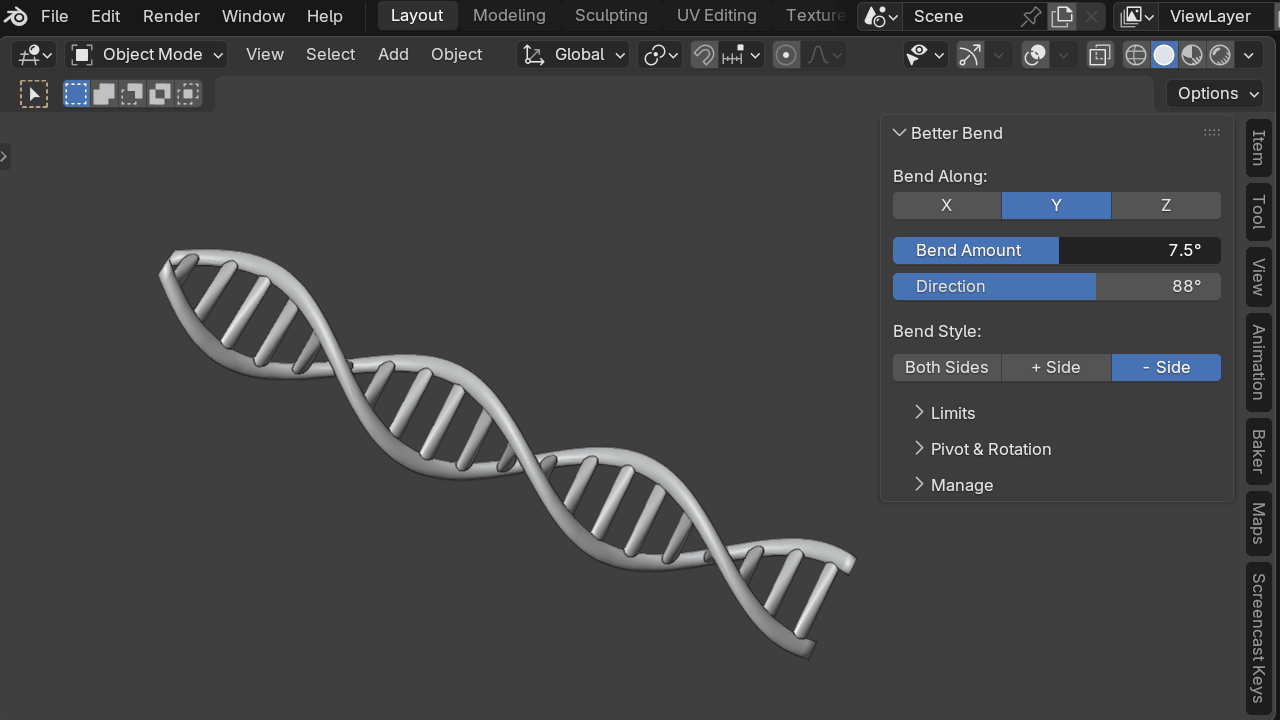Open the Render menu

pos(171,16)
